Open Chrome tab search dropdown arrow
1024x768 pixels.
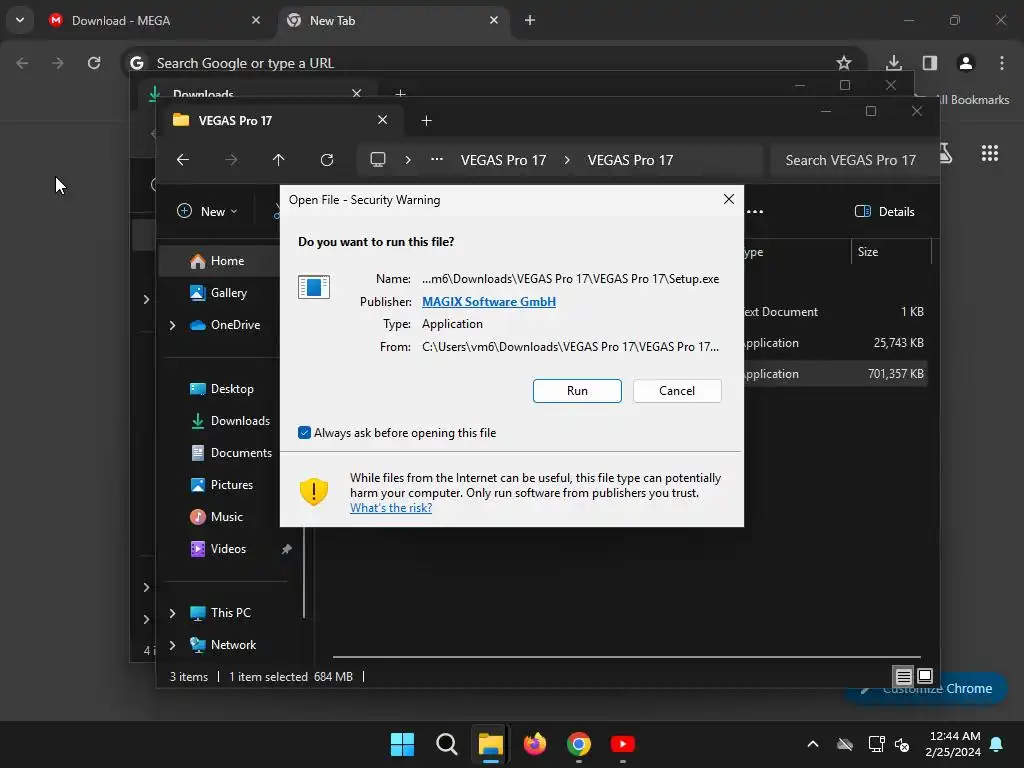coord(20,20)
